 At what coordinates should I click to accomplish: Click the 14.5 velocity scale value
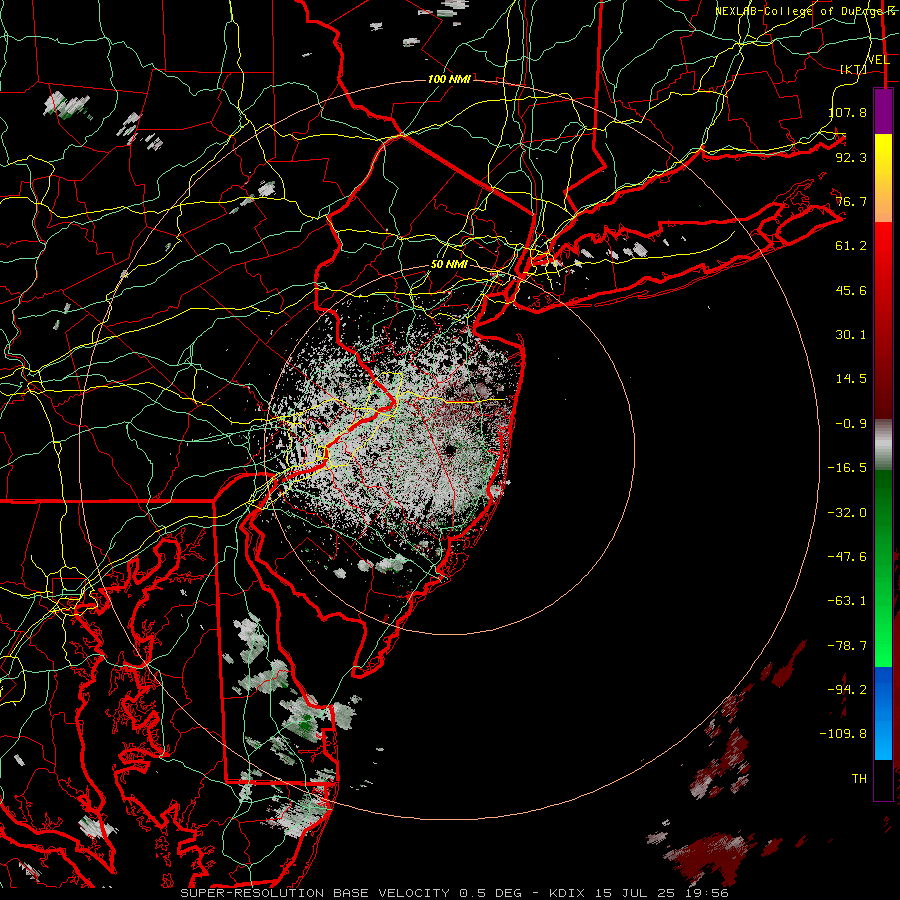851,379
